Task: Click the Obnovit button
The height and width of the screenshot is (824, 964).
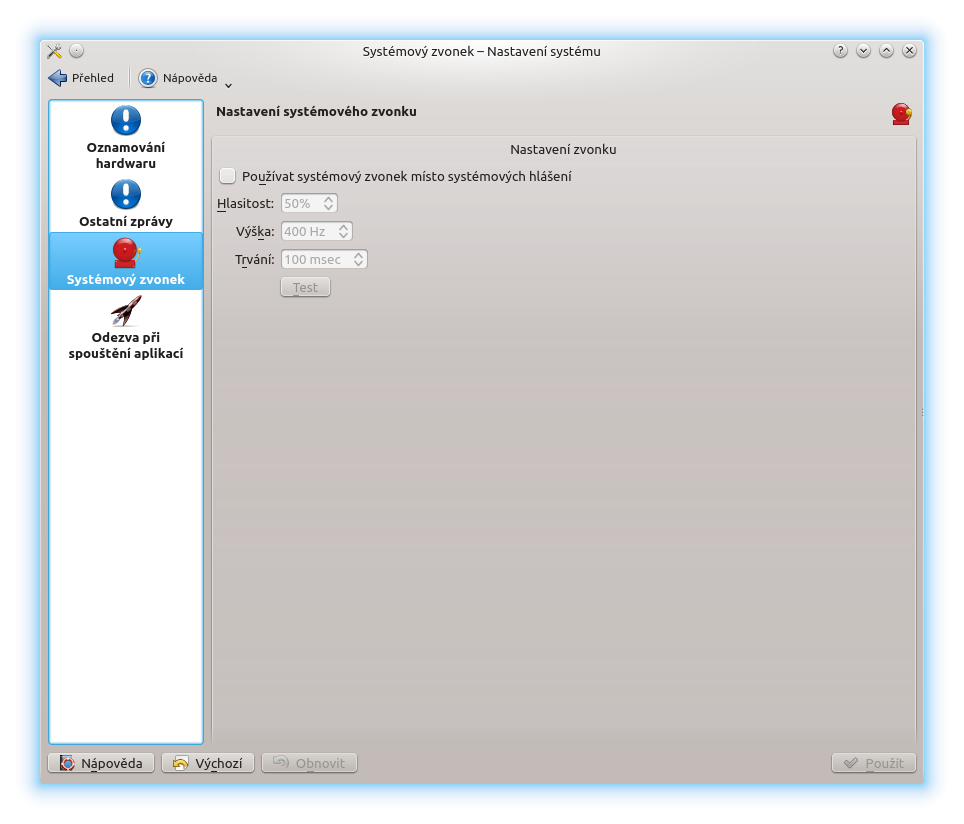Action: click(309, 763)
